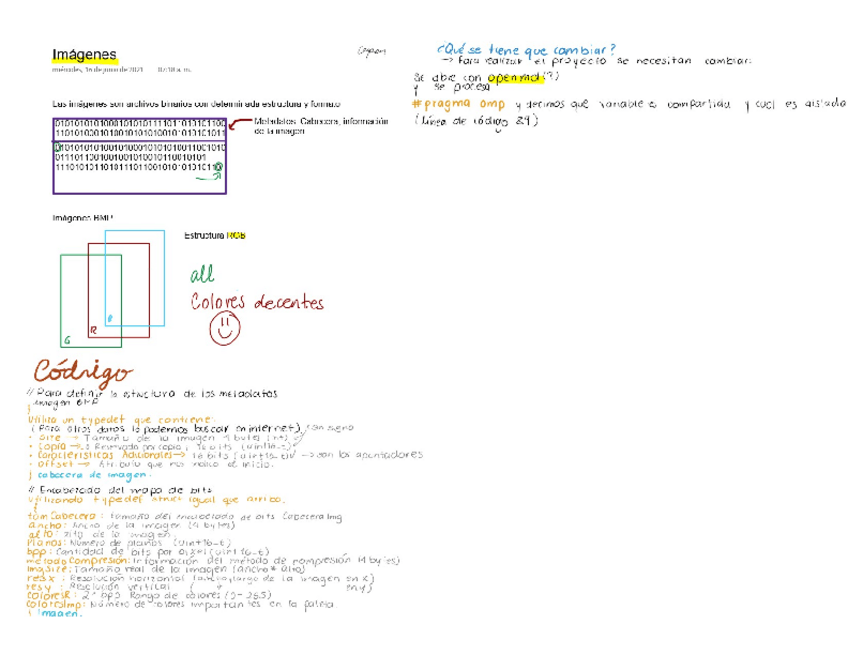Click the blue heading "¿Qué se tiene que cambiar?"
Image resolution: width=848 pixels, height=655 pixels.
(x=526, y=50)
